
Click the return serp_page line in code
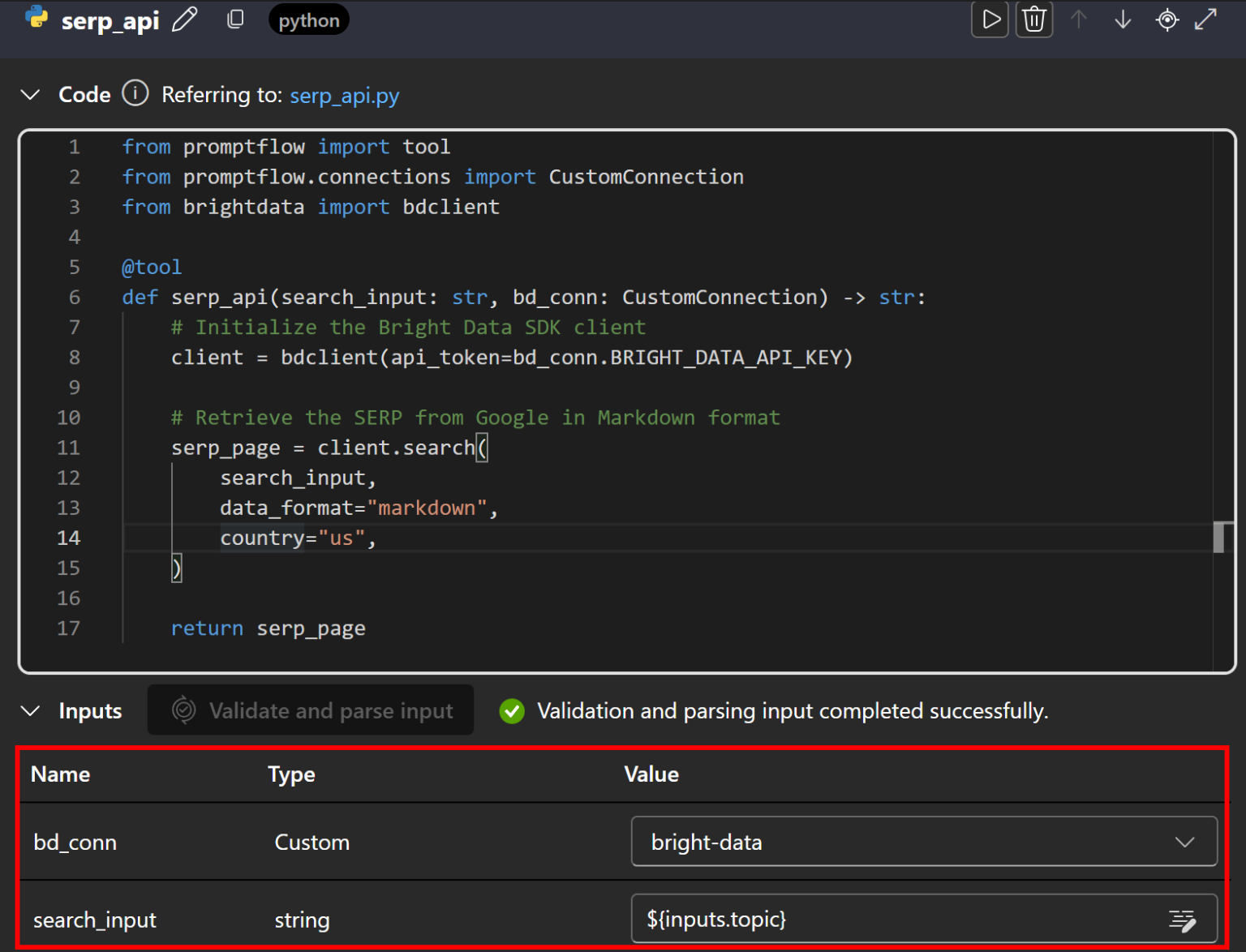tap(268, 628)
